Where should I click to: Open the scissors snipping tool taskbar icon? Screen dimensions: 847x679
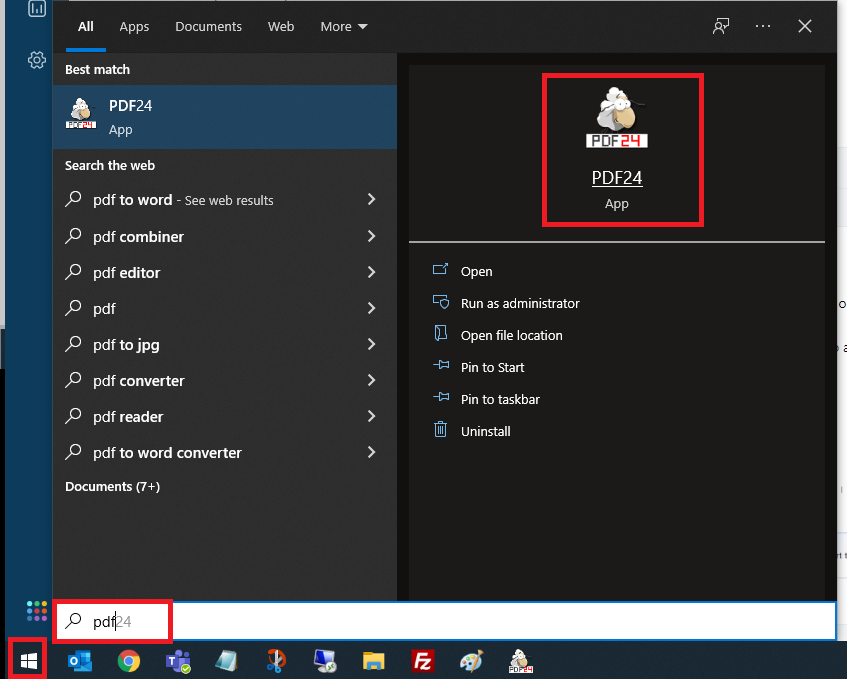point(276,661)
